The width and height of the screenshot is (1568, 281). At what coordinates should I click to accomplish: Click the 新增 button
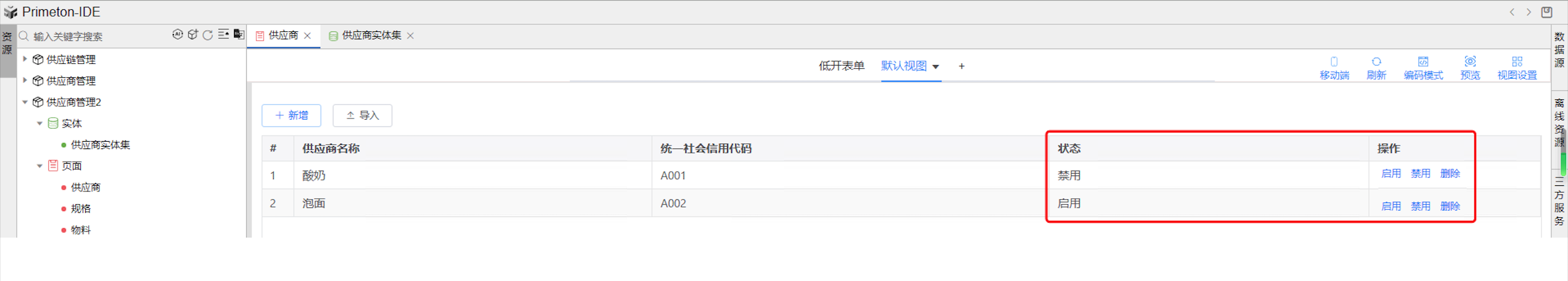coord(292,115)
